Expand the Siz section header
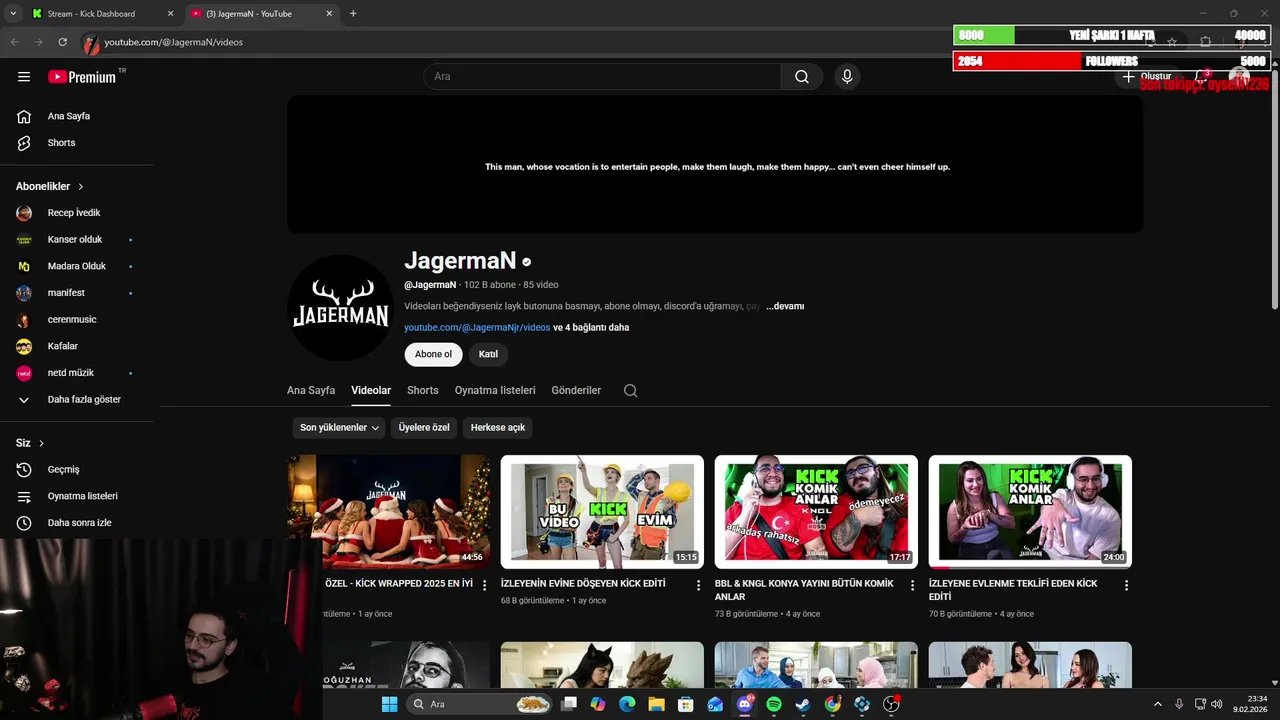The width and height of the screenshot is (1280, 720). [x=30, y=443]
